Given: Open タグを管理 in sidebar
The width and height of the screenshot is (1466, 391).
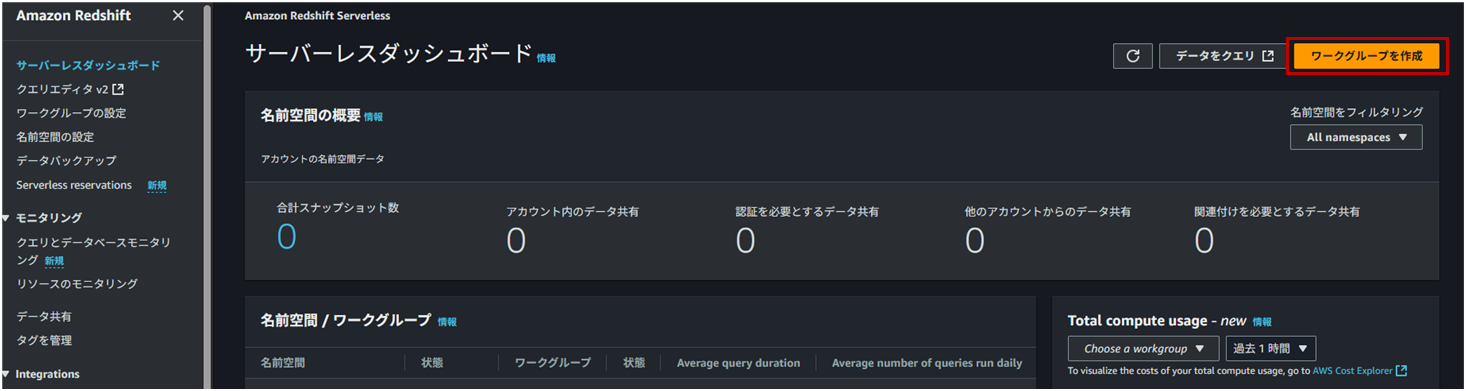Looking at the screenshot, I should pos(44,341).
